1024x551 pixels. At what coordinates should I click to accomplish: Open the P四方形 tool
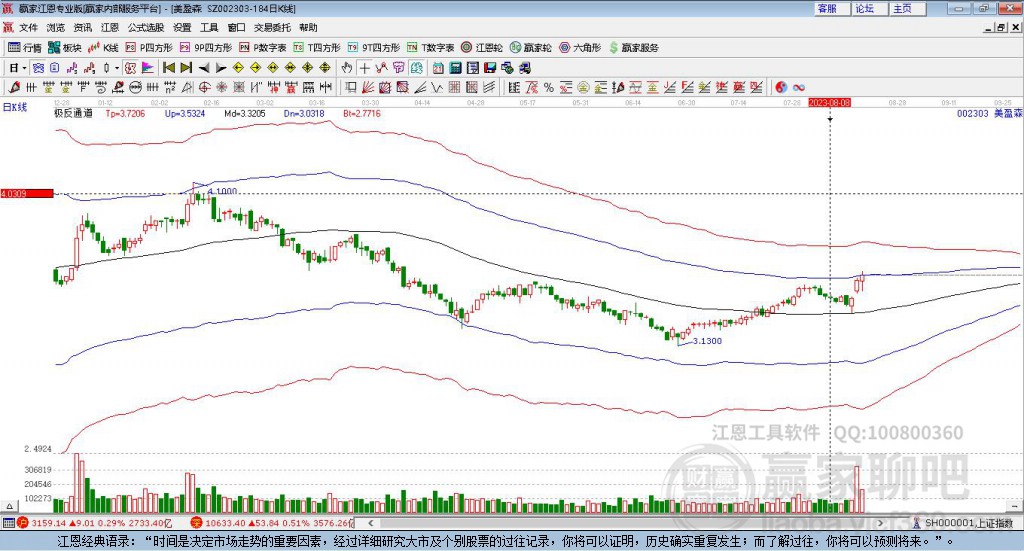149,48
